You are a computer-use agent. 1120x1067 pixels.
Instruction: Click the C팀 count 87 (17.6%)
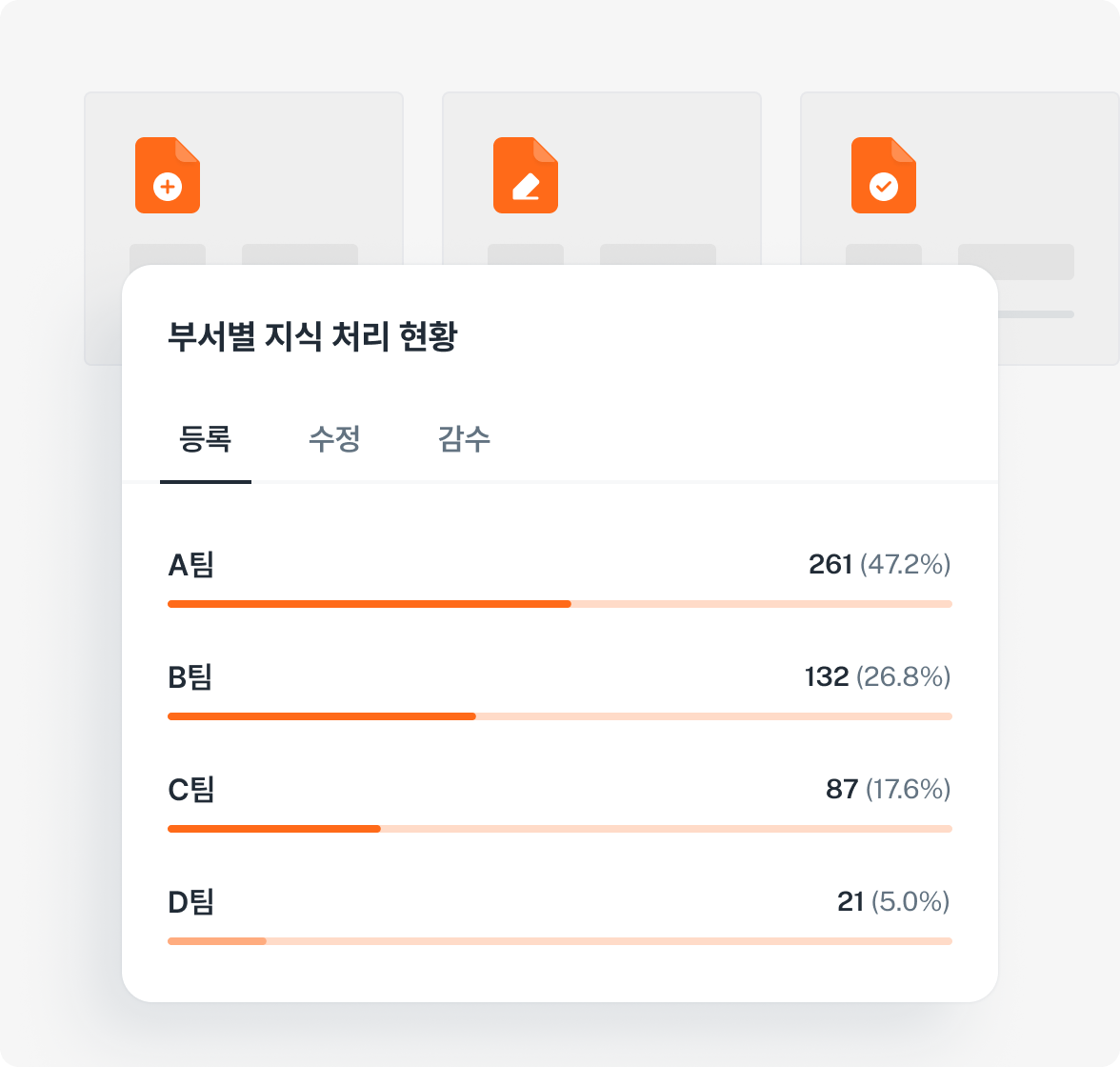coord(888,790)
